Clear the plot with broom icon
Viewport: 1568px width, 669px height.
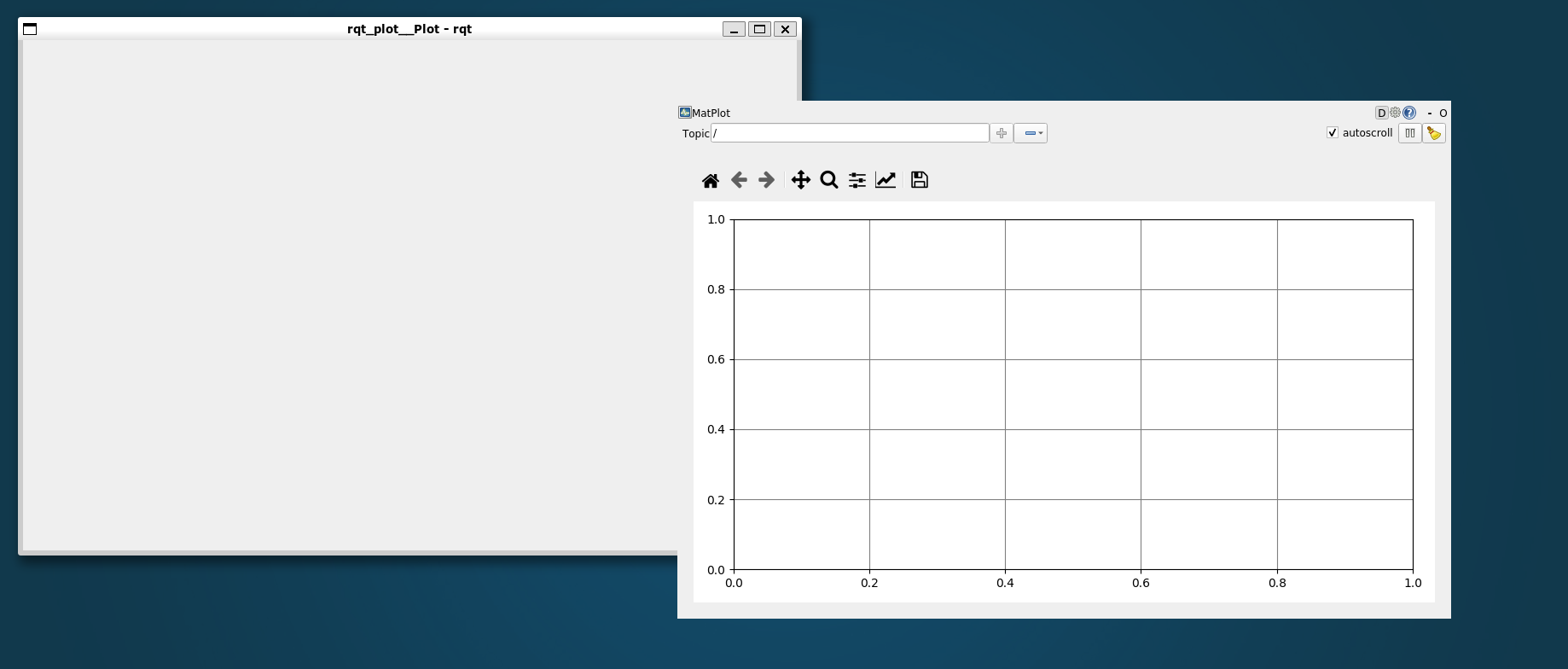[1434, 133]
